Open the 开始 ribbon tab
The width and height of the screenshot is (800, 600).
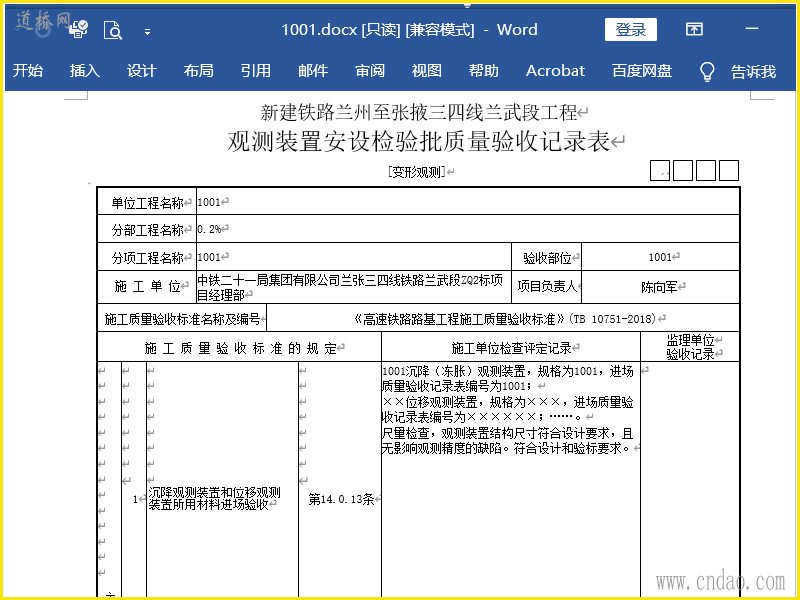point(28,70)
